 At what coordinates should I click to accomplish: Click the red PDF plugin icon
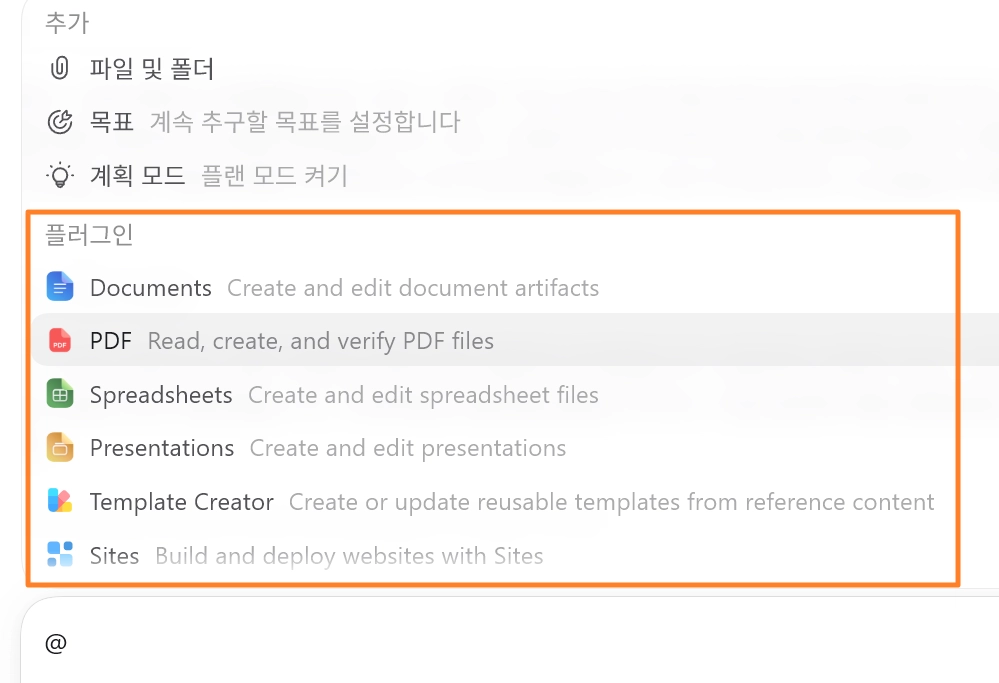(60, 340)
